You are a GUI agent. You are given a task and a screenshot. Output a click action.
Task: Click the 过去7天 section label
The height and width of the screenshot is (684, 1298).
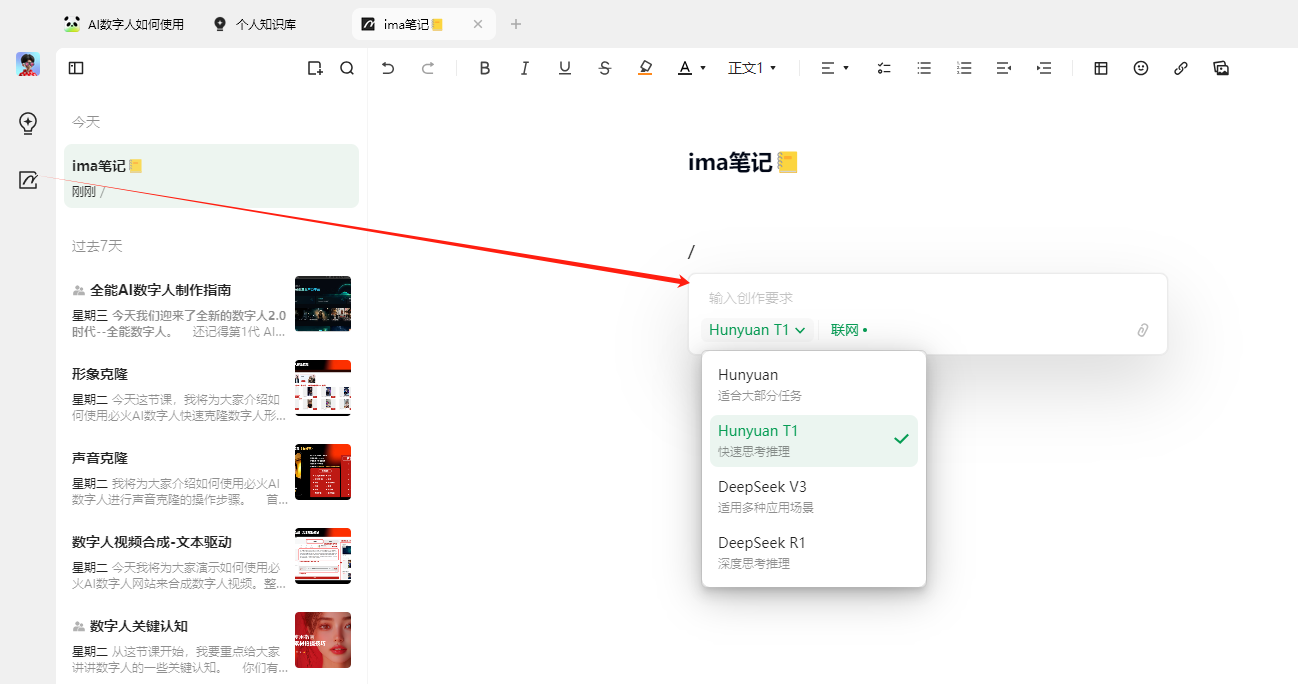tap(97, 246)
